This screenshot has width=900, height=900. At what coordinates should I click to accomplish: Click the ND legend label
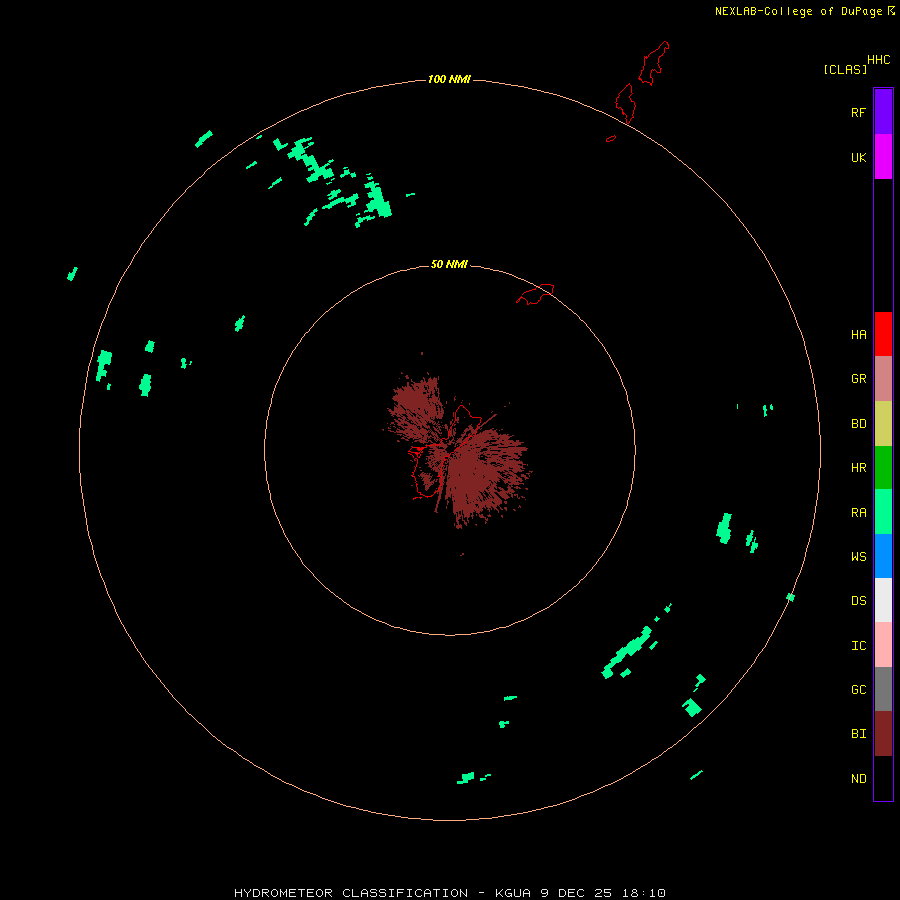pyautogui.click(x=858, y=779)
